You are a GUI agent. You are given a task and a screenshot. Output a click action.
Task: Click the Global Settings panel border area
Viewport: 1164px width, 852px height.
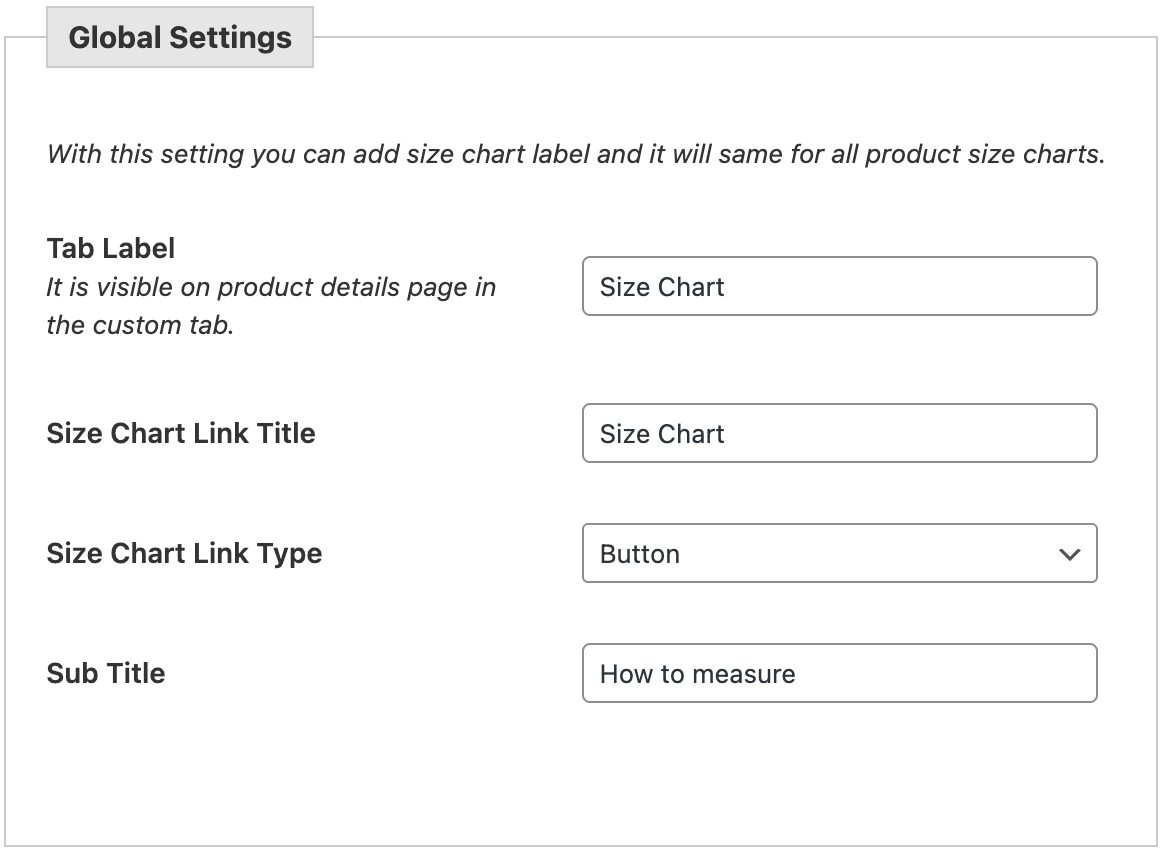pyautogui.click(x=582, y=845)
